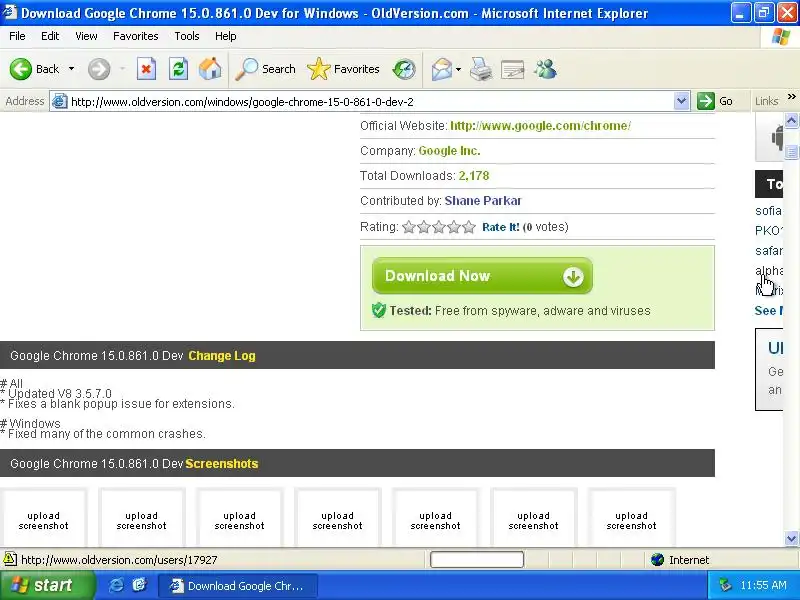Open the Help menu

coord(226,36)
